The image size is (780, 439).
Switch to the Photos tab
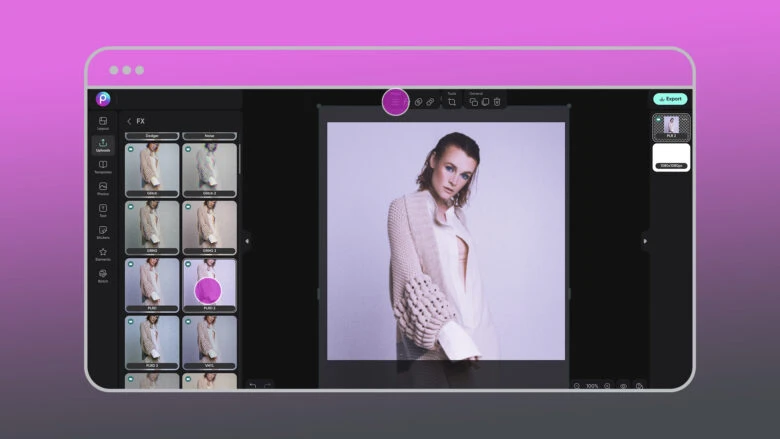[103, 188]
